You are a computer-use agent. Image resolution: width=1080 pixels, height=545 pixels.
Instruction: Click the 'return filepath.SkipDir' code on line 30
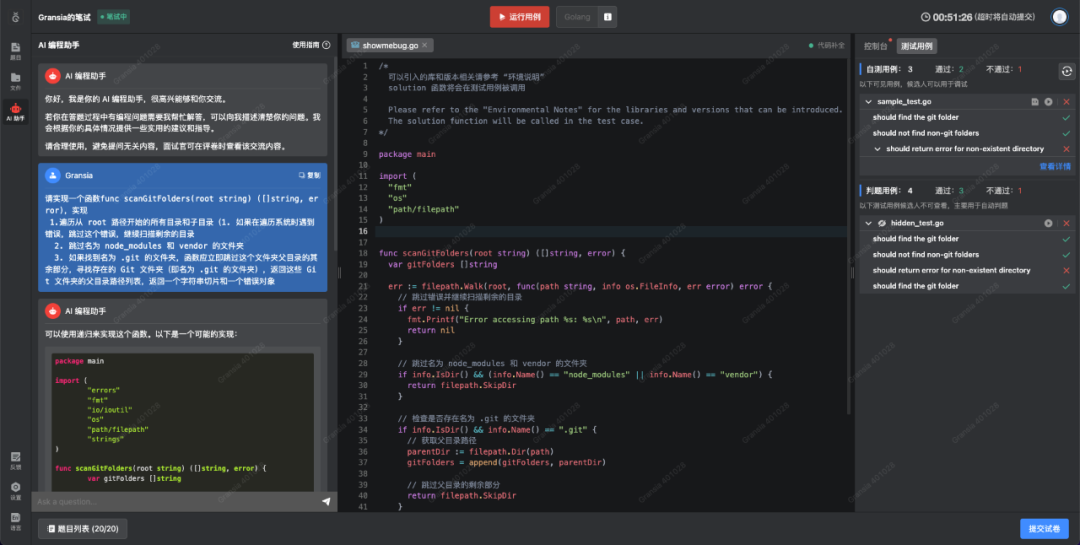(x=462, y=385)
